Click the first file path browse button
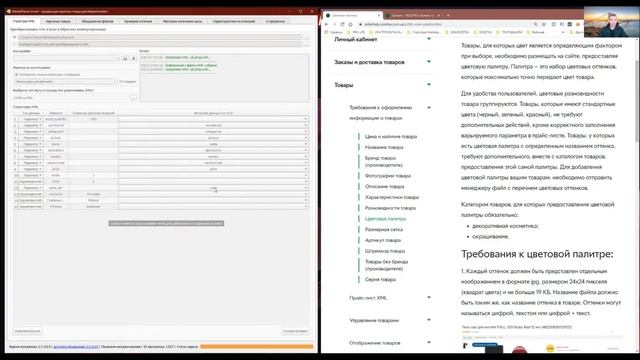This screenshot has height=360, width=640. pyautogui.click(x=306, y=37)
